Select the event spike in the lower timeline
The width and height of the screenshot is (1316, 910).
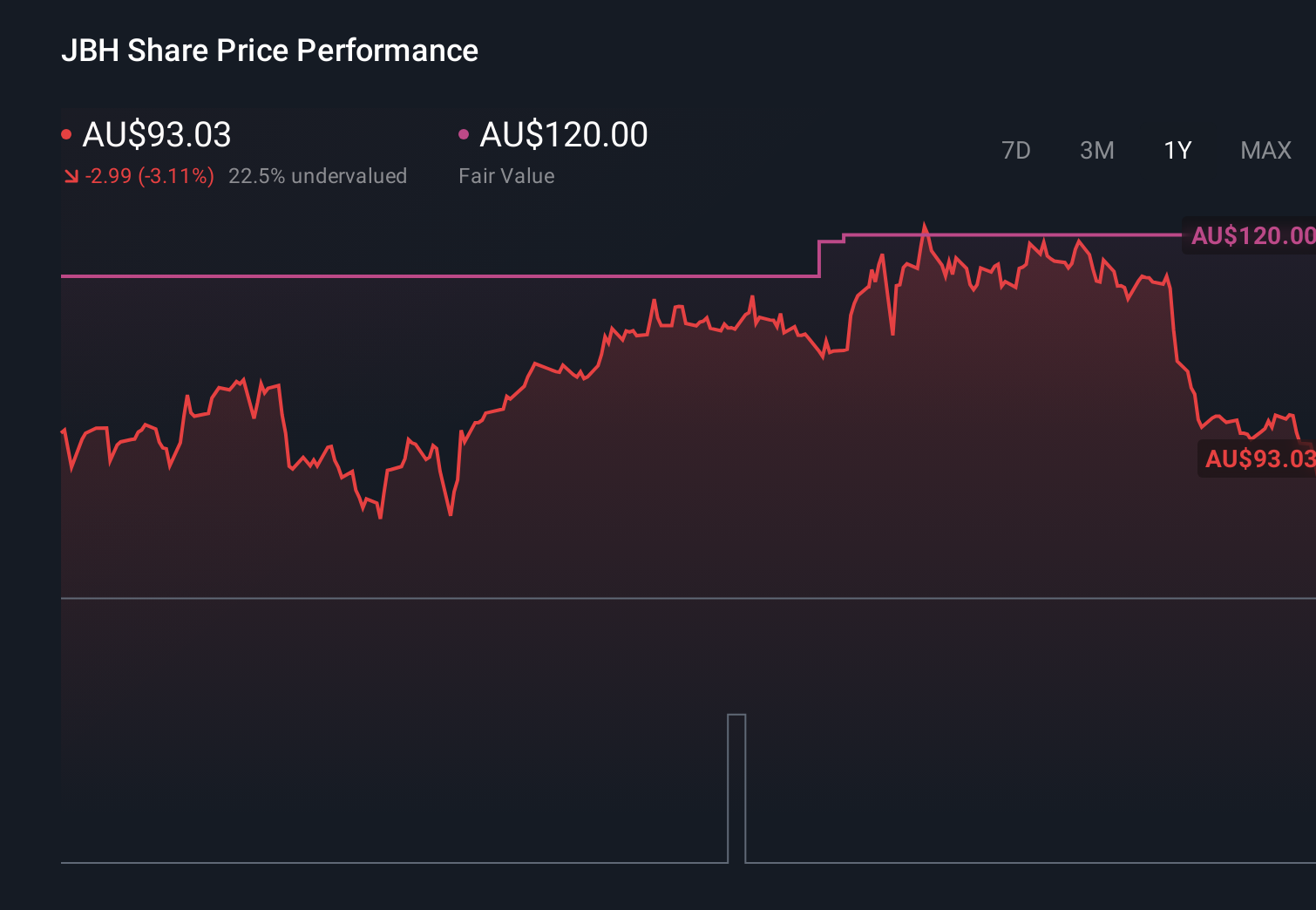[x=736, y=784]
